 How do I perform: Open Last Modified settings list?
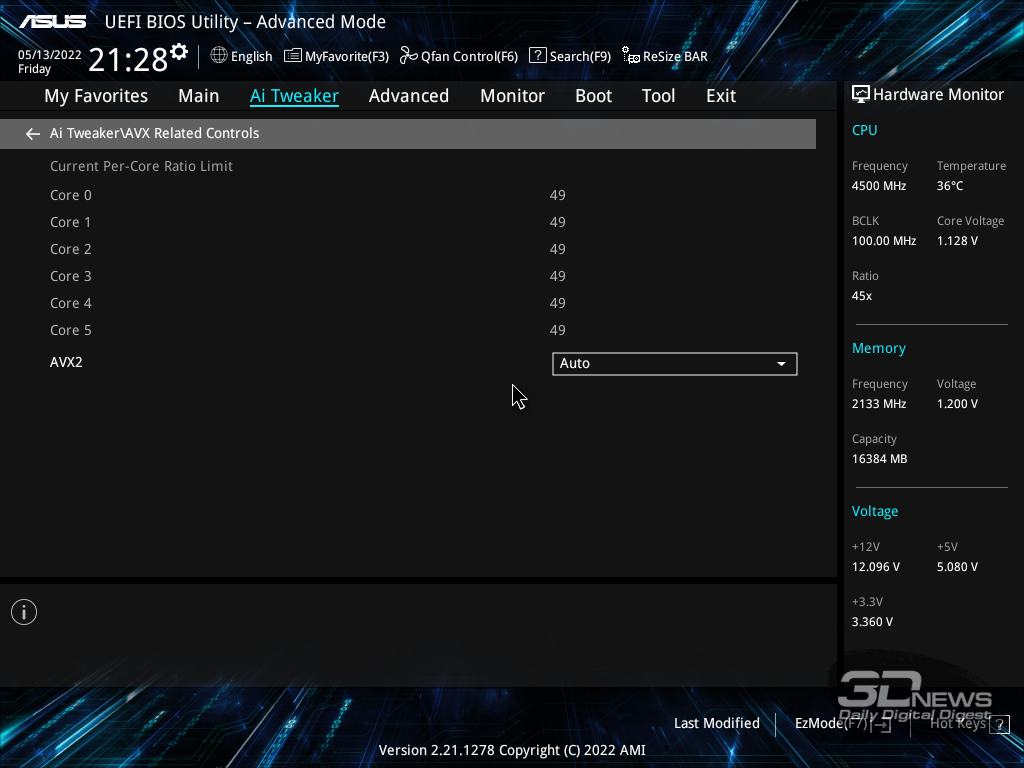716,724
